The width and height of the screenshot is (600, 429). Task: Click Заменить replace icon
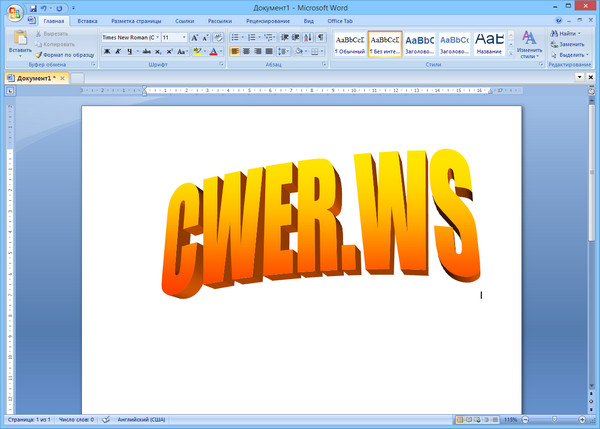(x=567, y=44)
